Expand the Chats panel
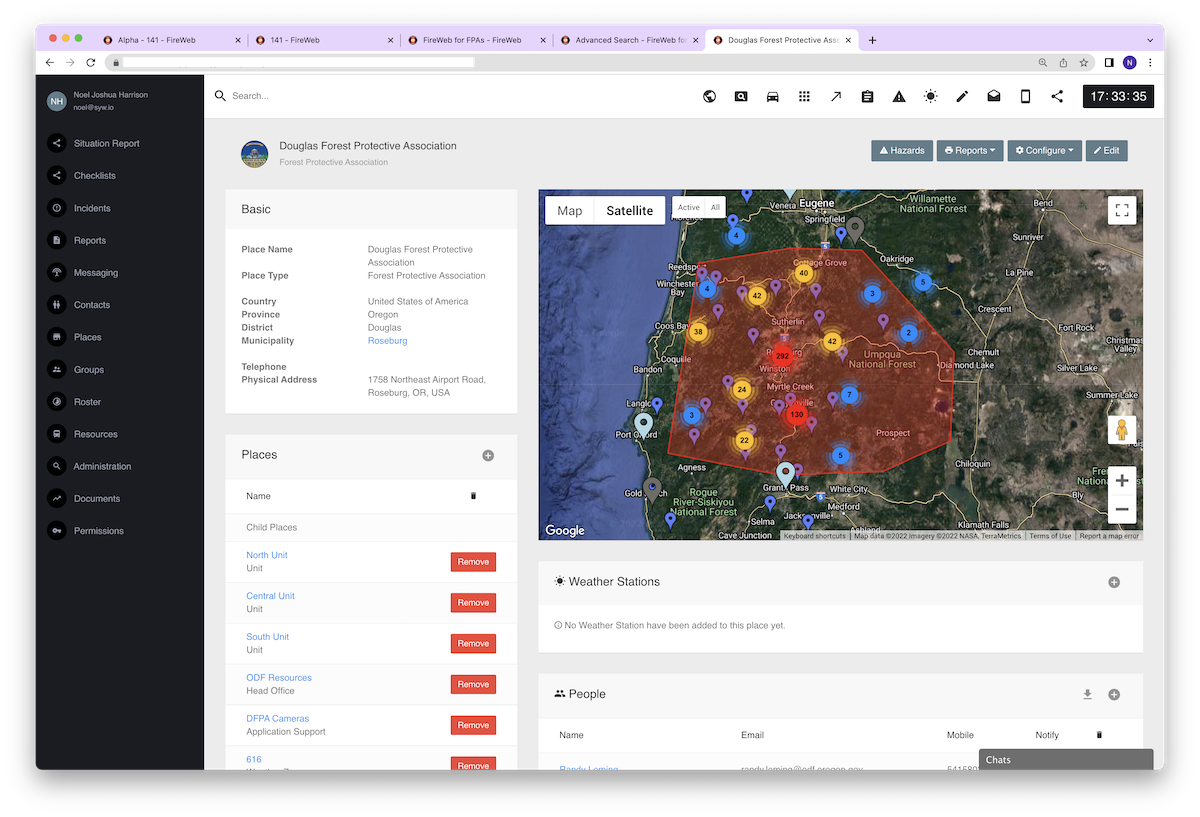This screenshot has width=1200, height=817. click(x=1064, y=760)
